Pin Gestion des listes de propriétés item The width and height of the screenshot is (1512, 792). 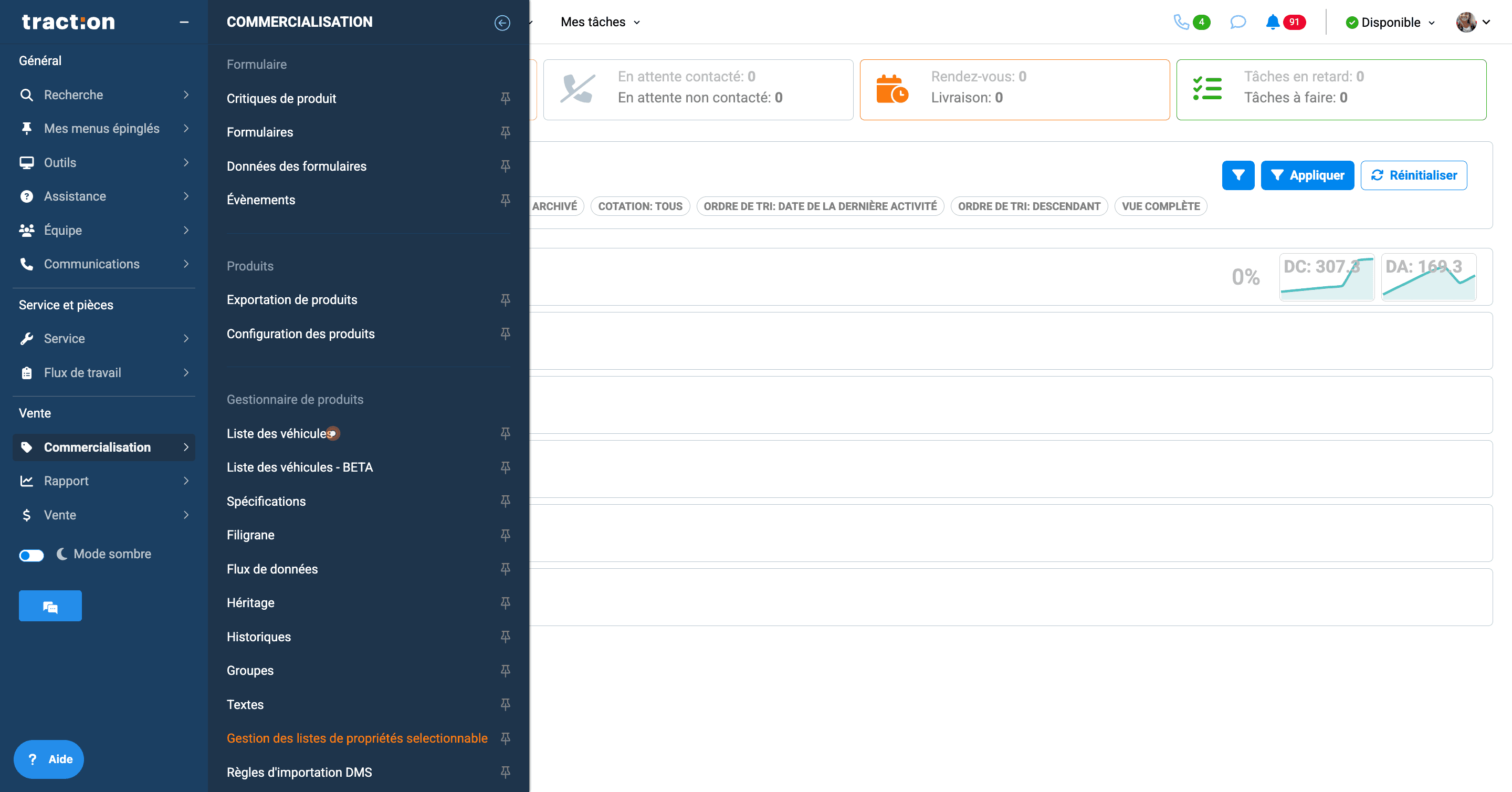point(505,738)
